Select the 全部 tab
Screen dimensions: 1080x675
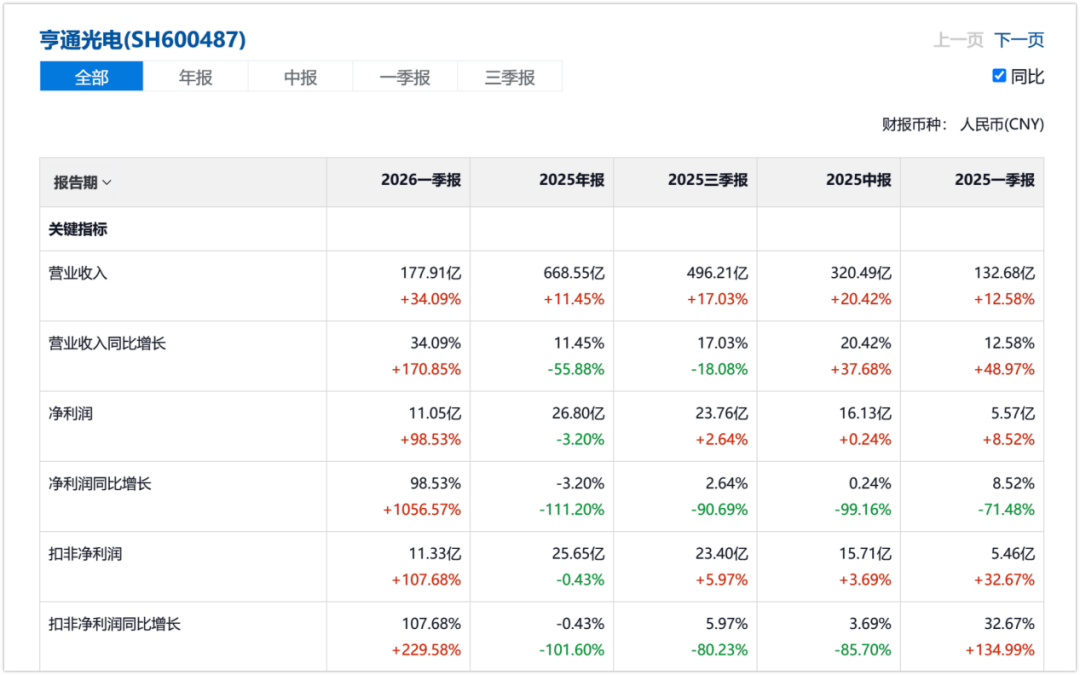92,76
